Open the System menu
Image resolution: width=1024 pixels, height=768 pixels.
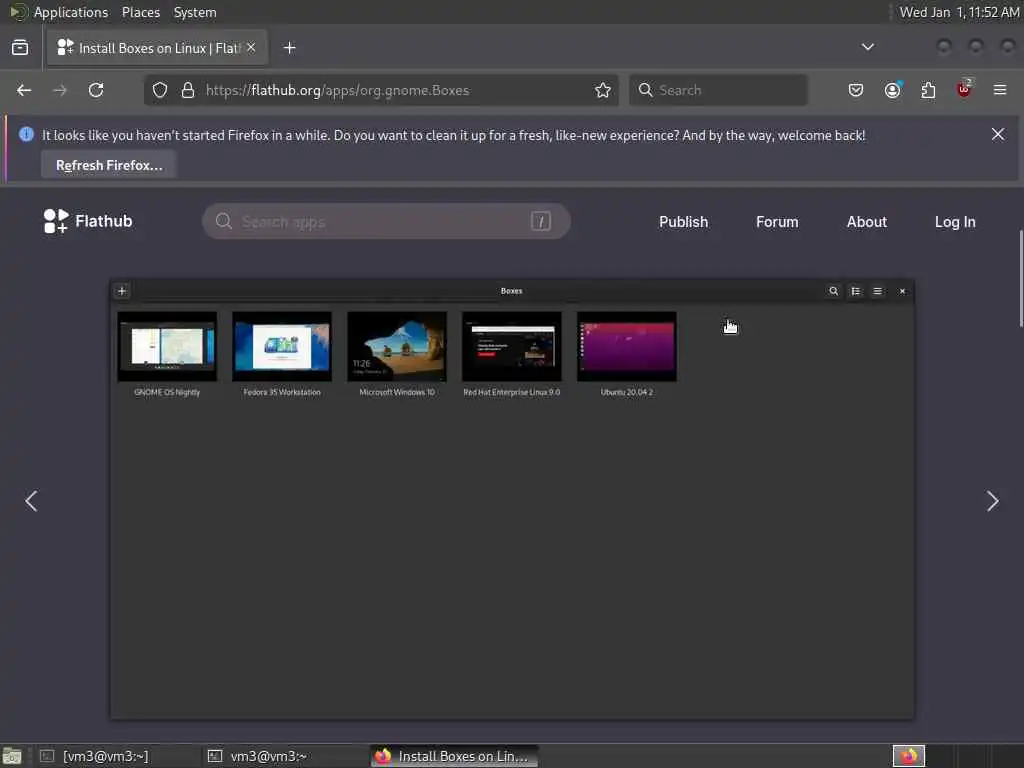[195, 12]
